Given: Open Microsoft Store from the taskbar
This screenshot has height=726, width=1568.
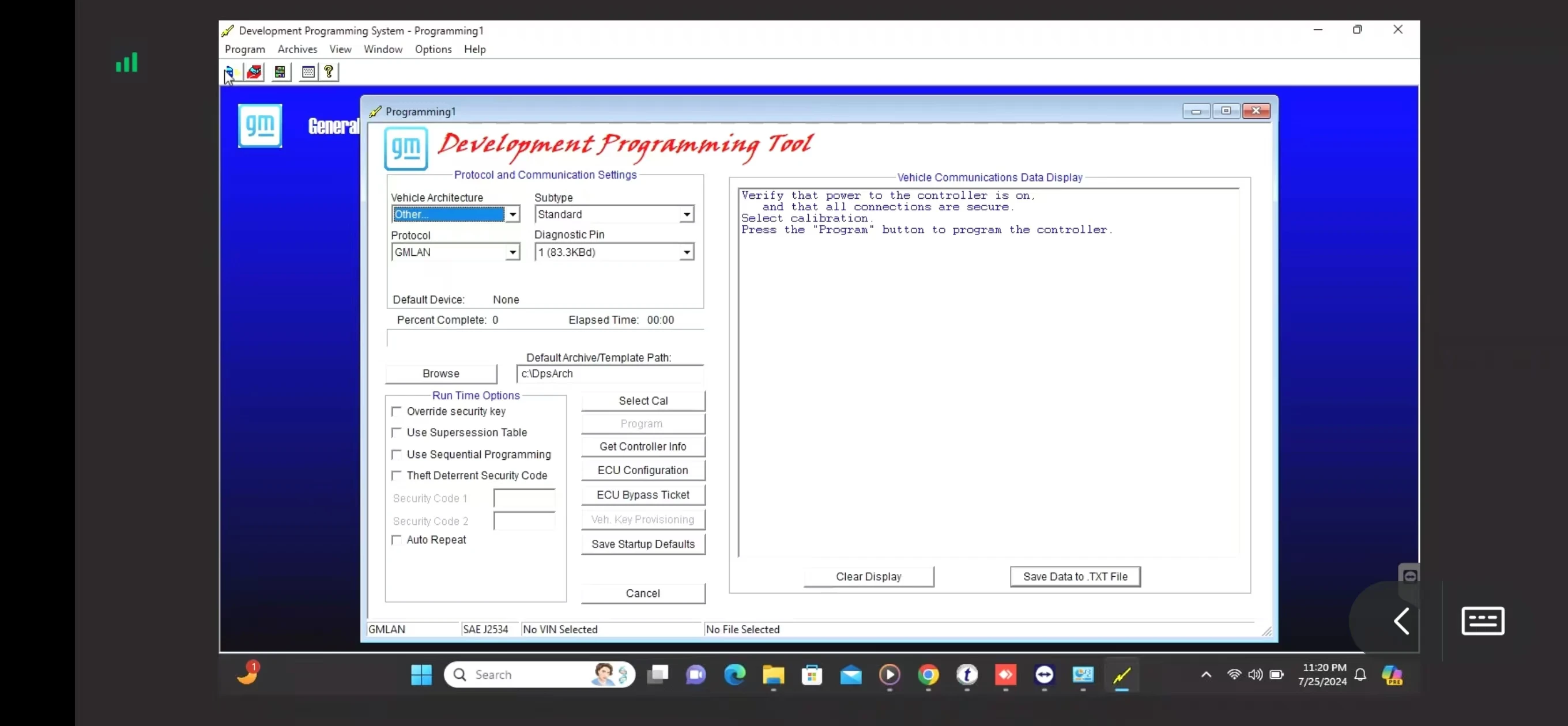Looking at the screenshot, I should pyautogui.click(x=812, y=674).
